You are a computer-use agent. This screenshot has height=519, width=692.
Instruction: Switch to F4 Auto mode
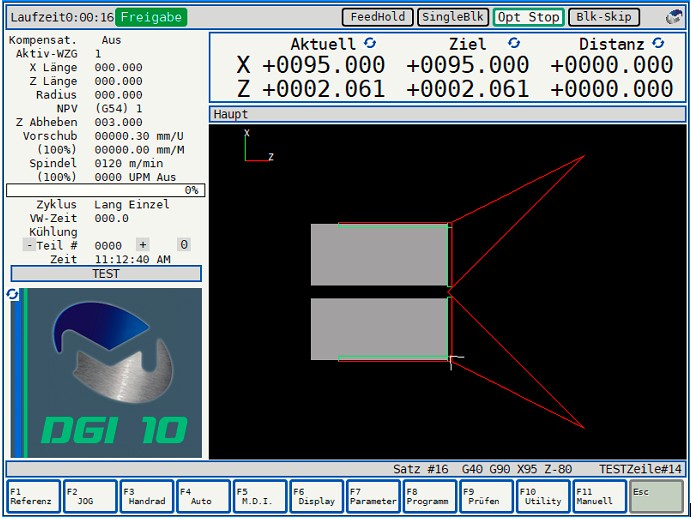pyautogui.click(x=203, y=497)
